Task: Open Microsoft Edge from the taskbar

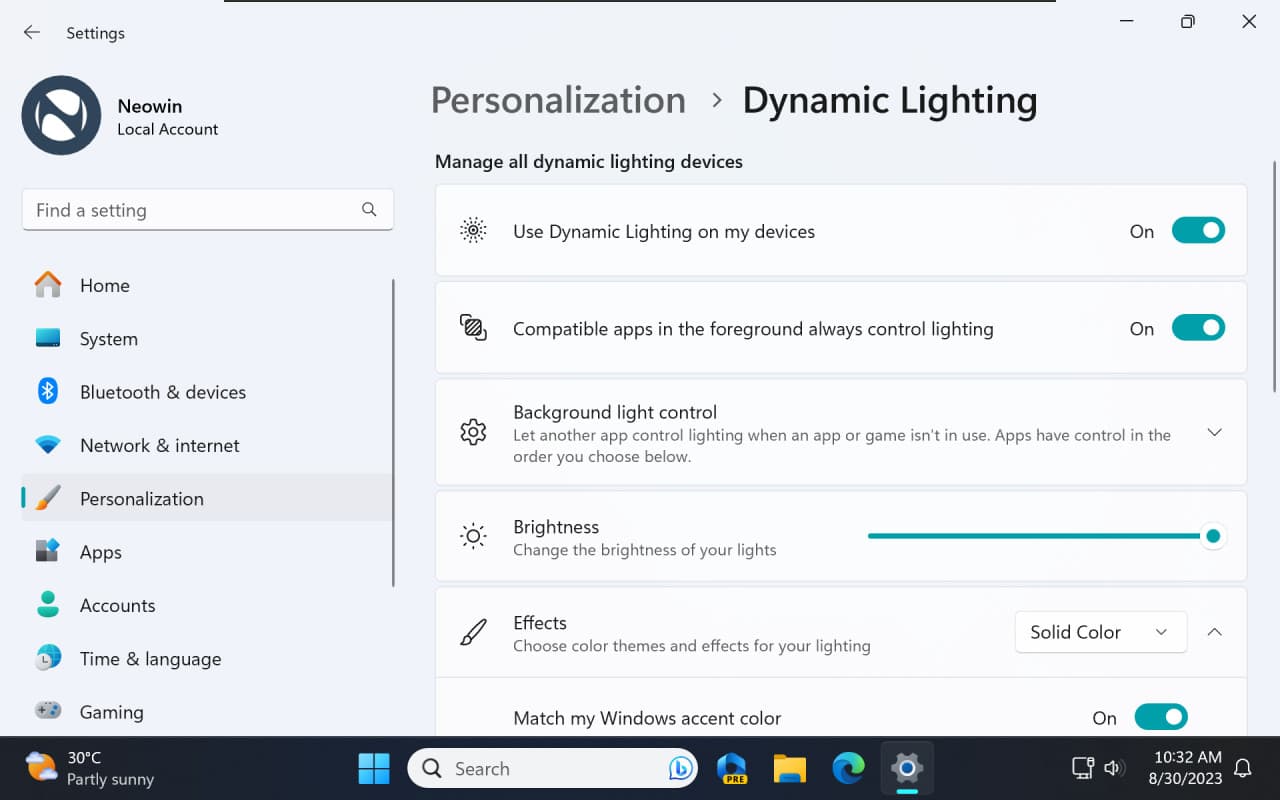Action: [848, 768]
